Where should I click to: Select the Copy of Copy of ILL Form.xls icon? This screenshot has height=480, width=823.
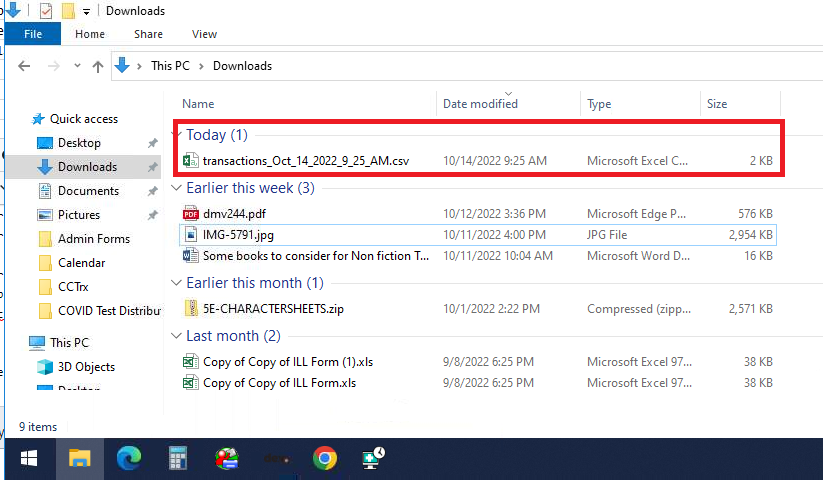191,382
